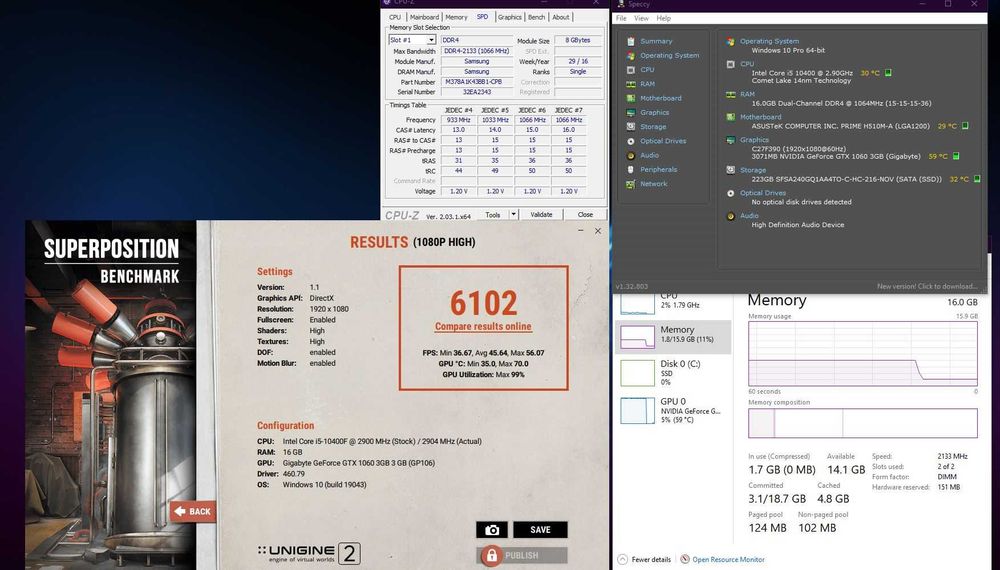Click the Storage heading link in Speccy summary
The image size is (1000, 570).
(x=753, y=170)
